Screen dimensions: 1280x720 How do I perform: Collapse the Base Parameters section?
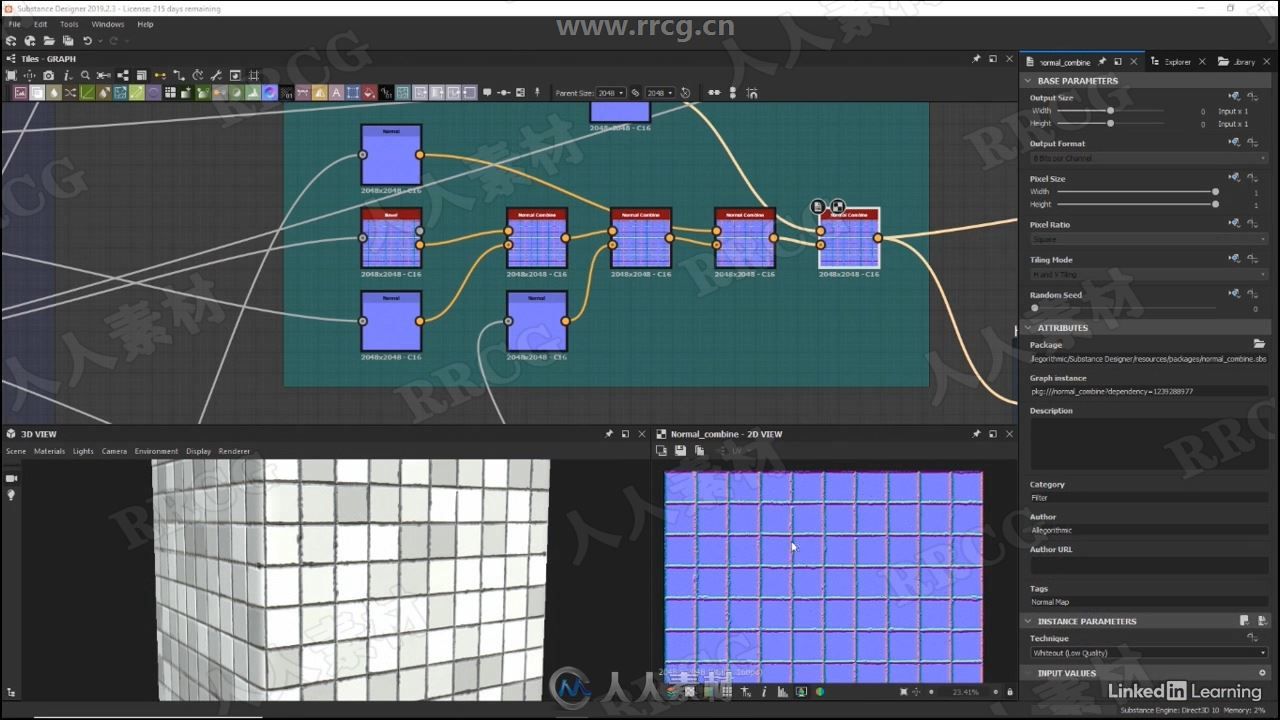coord(1028,81)
